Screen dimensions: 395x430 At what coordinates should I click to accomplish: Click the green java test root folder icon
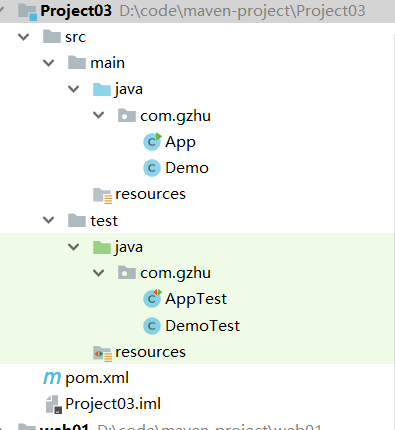coord(102,247)
